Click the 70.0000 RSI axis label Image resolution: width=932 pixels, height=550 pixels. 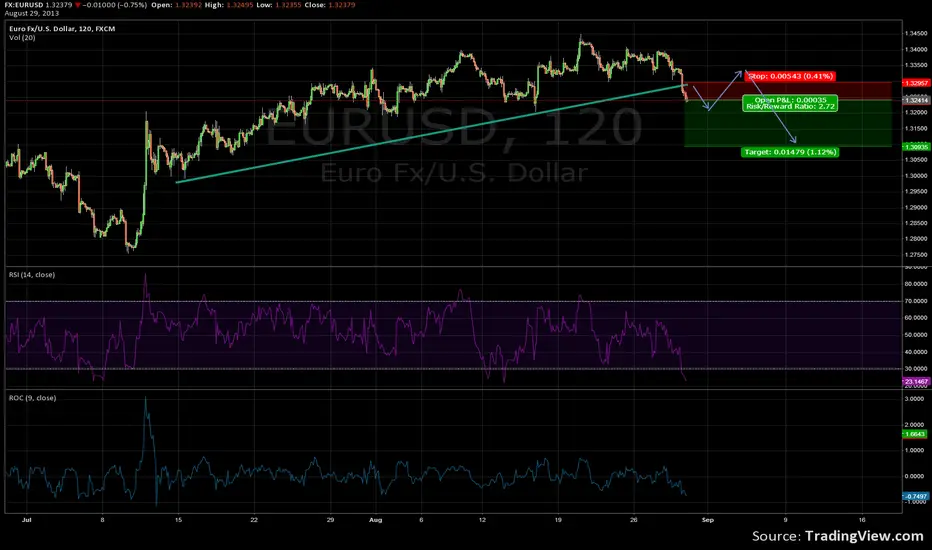click(916, 301)
